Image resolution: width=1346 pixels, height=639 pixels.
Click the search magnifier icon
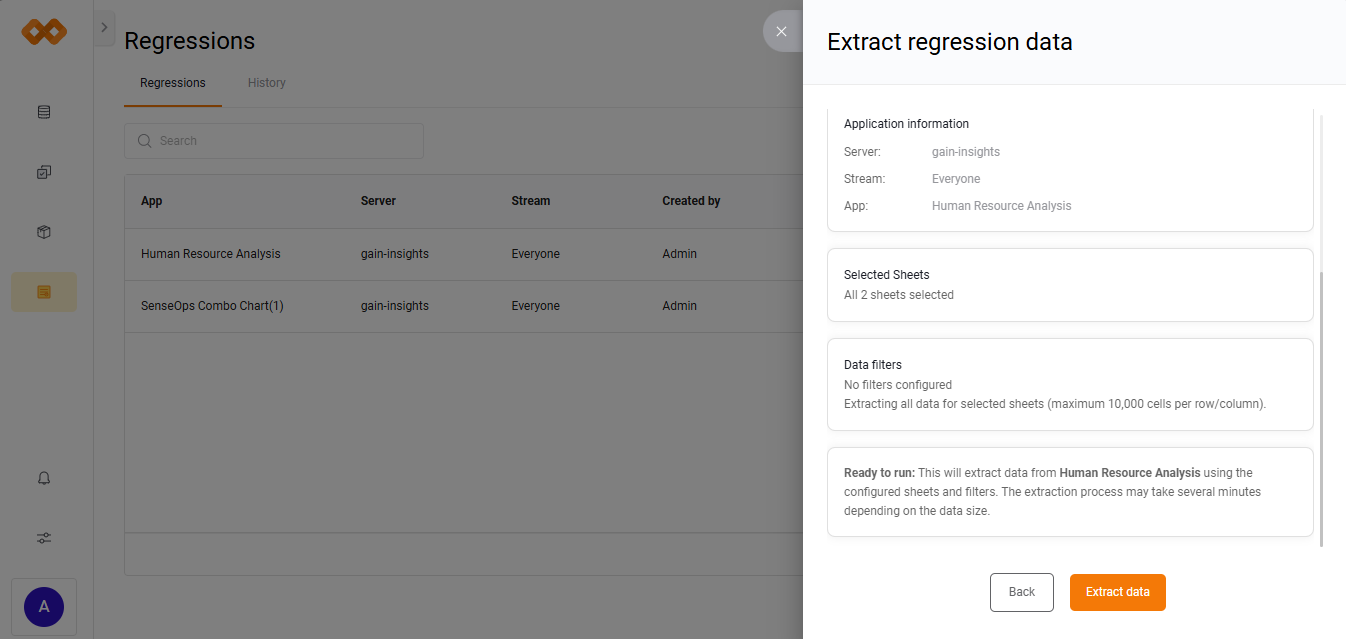click(x=145, y=140)
